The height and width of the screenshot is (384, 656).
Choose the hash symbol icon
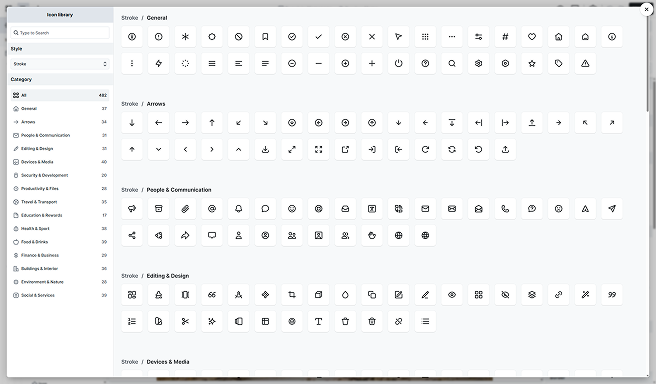(x=505, y=37)
